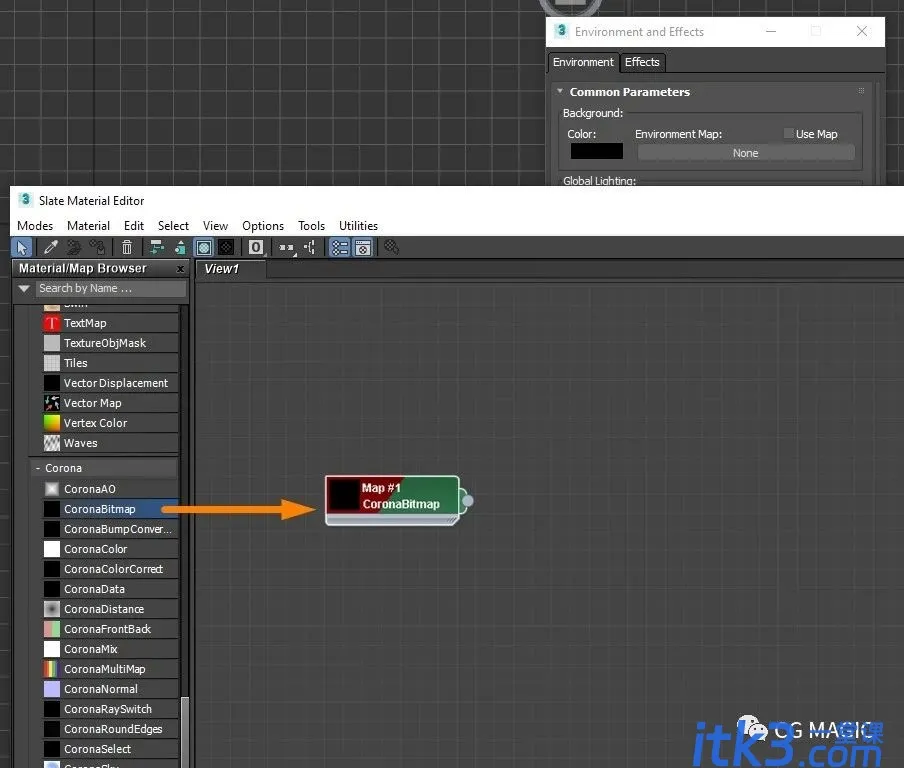Select CoronaColorCorrect entry
The width and height of the screenshot is (904, 768).
pyautogui.click(x=111, y=569)
